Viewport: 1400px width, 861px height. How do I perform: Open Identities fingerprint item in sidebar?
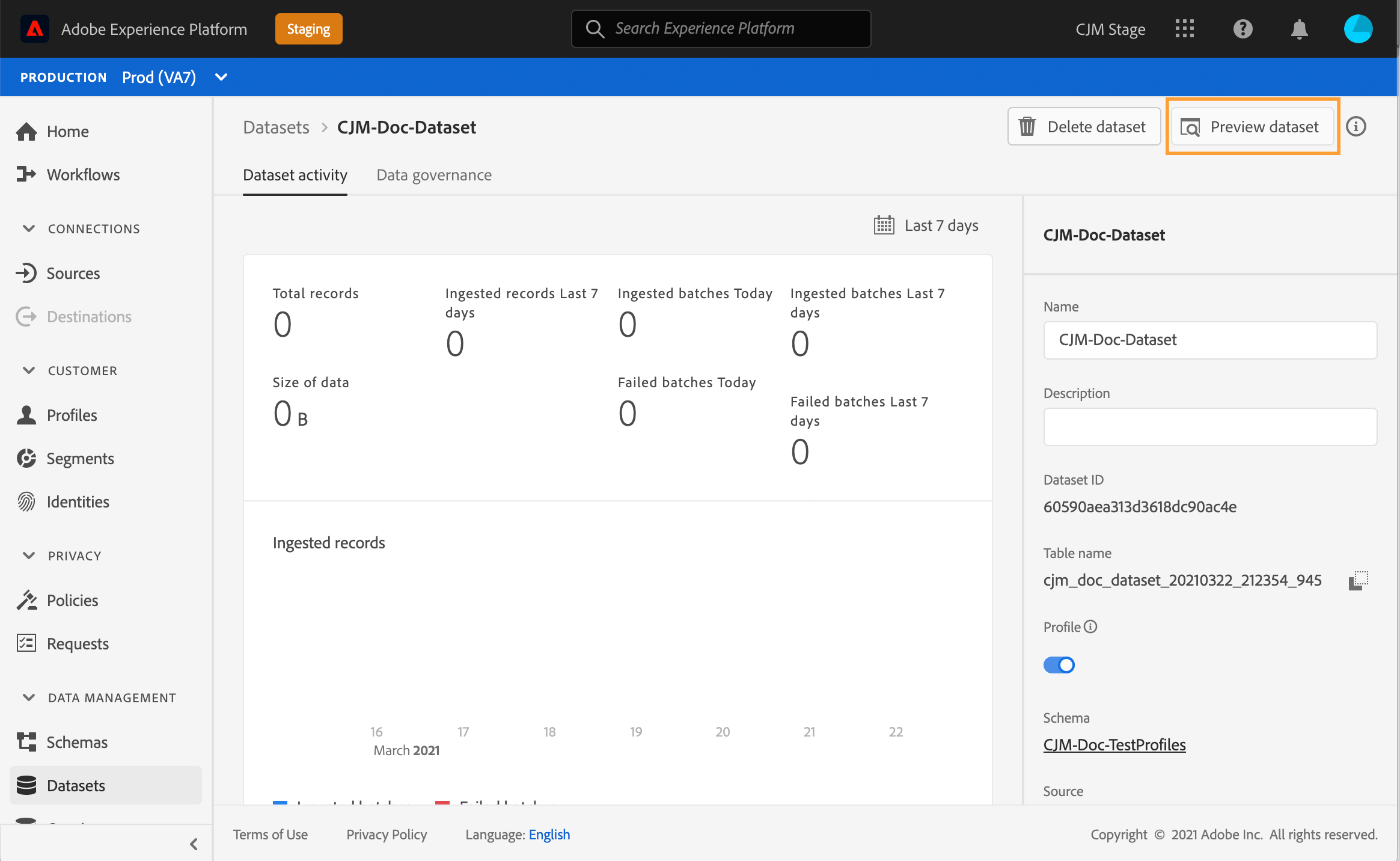click(78, 502)
